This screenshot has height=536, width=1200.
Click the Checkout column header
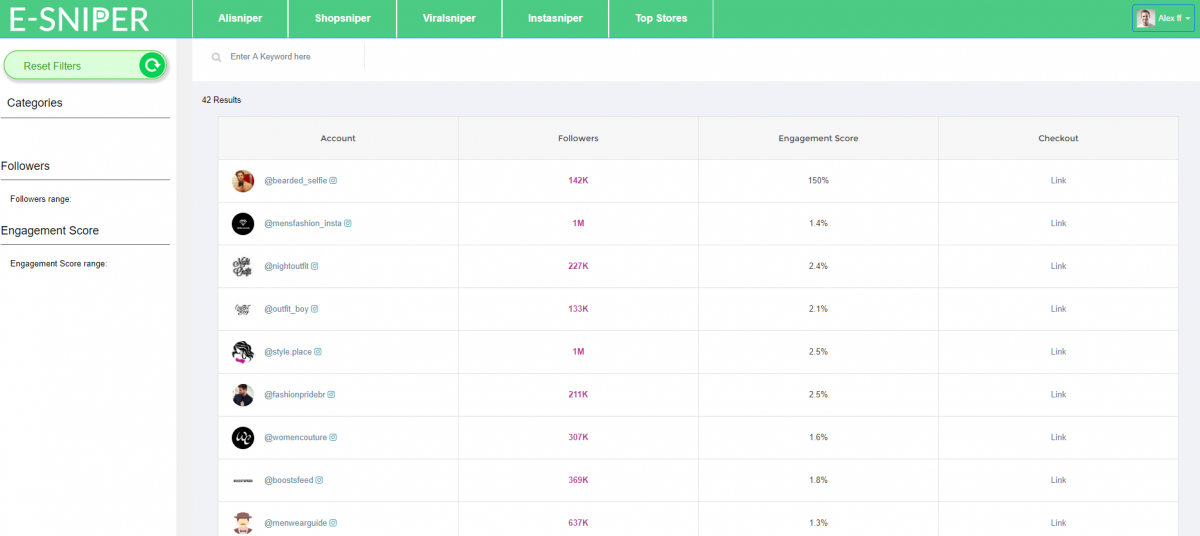(x=1058, y=138)
